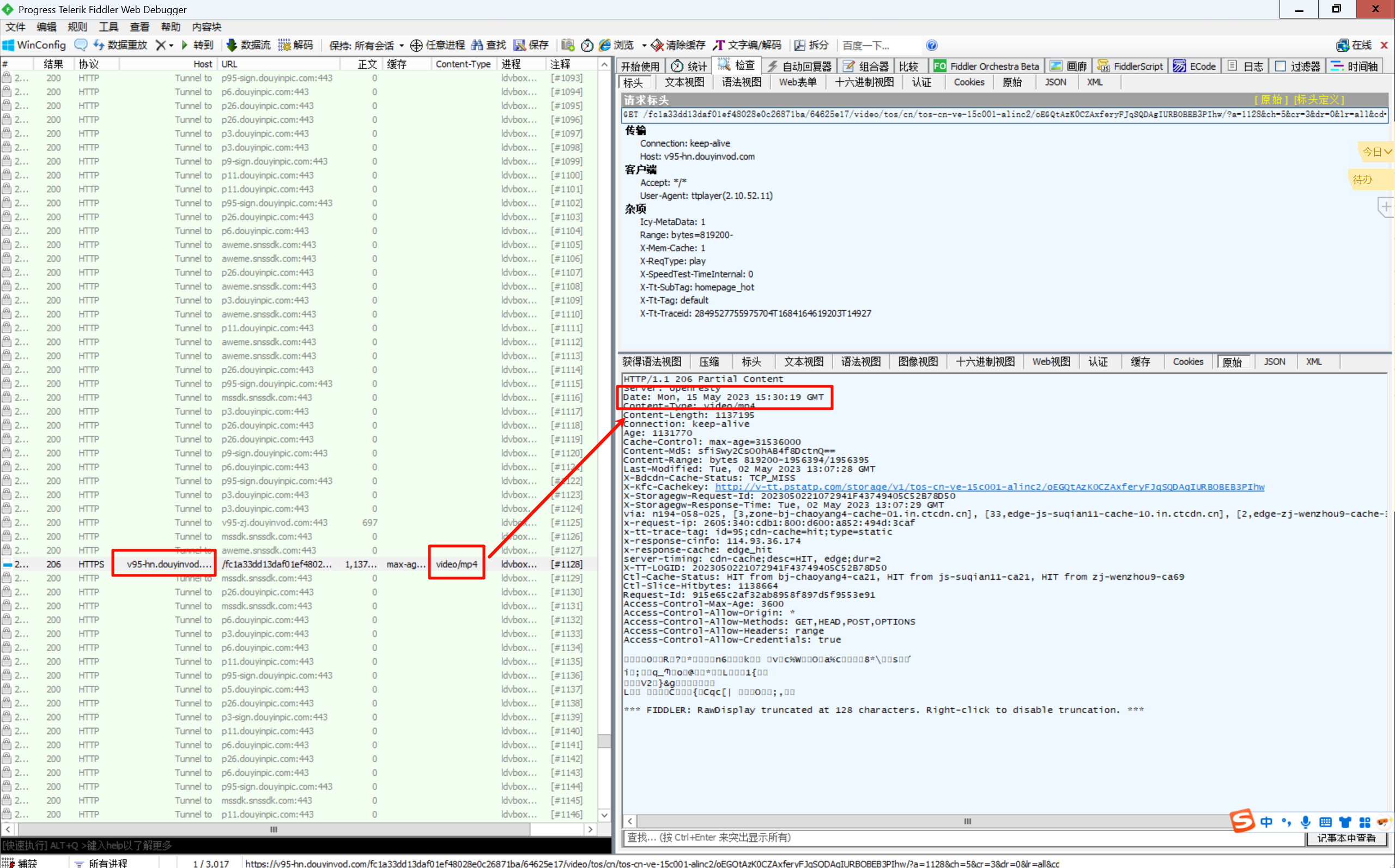Click the stopwatch timer toolbar icon

tap(587, 45)
